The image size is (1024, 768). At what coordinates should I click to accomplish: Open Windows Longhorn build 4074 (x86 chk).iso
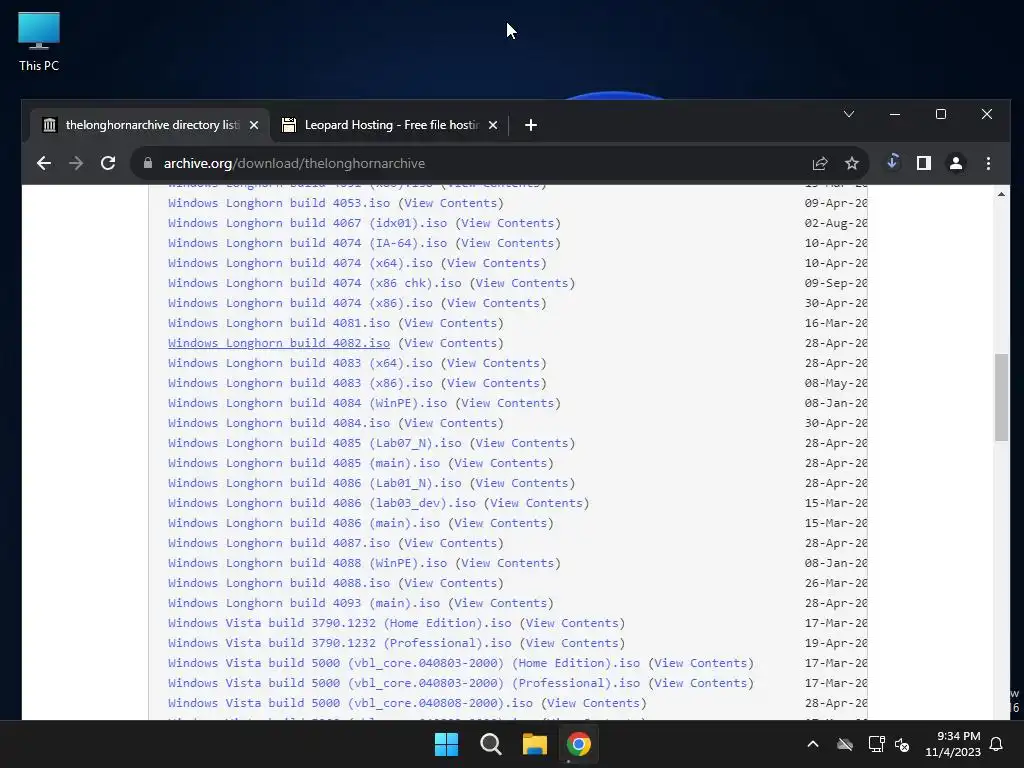coord(315,283)
